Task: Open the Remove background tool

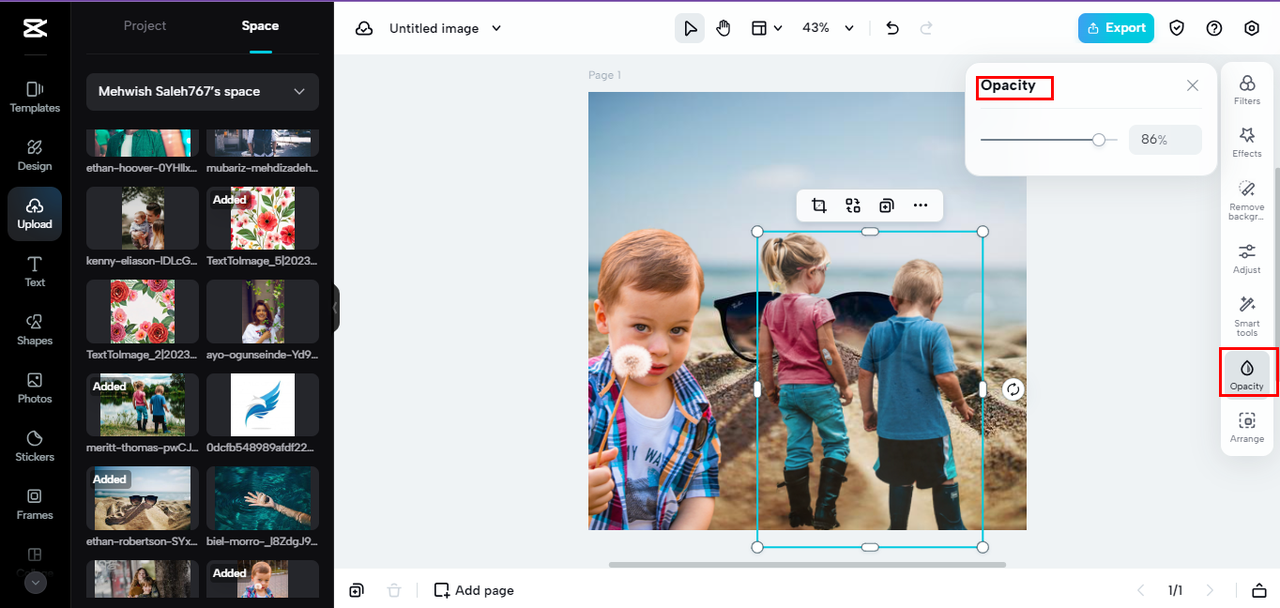Action: pos(1247,201)
